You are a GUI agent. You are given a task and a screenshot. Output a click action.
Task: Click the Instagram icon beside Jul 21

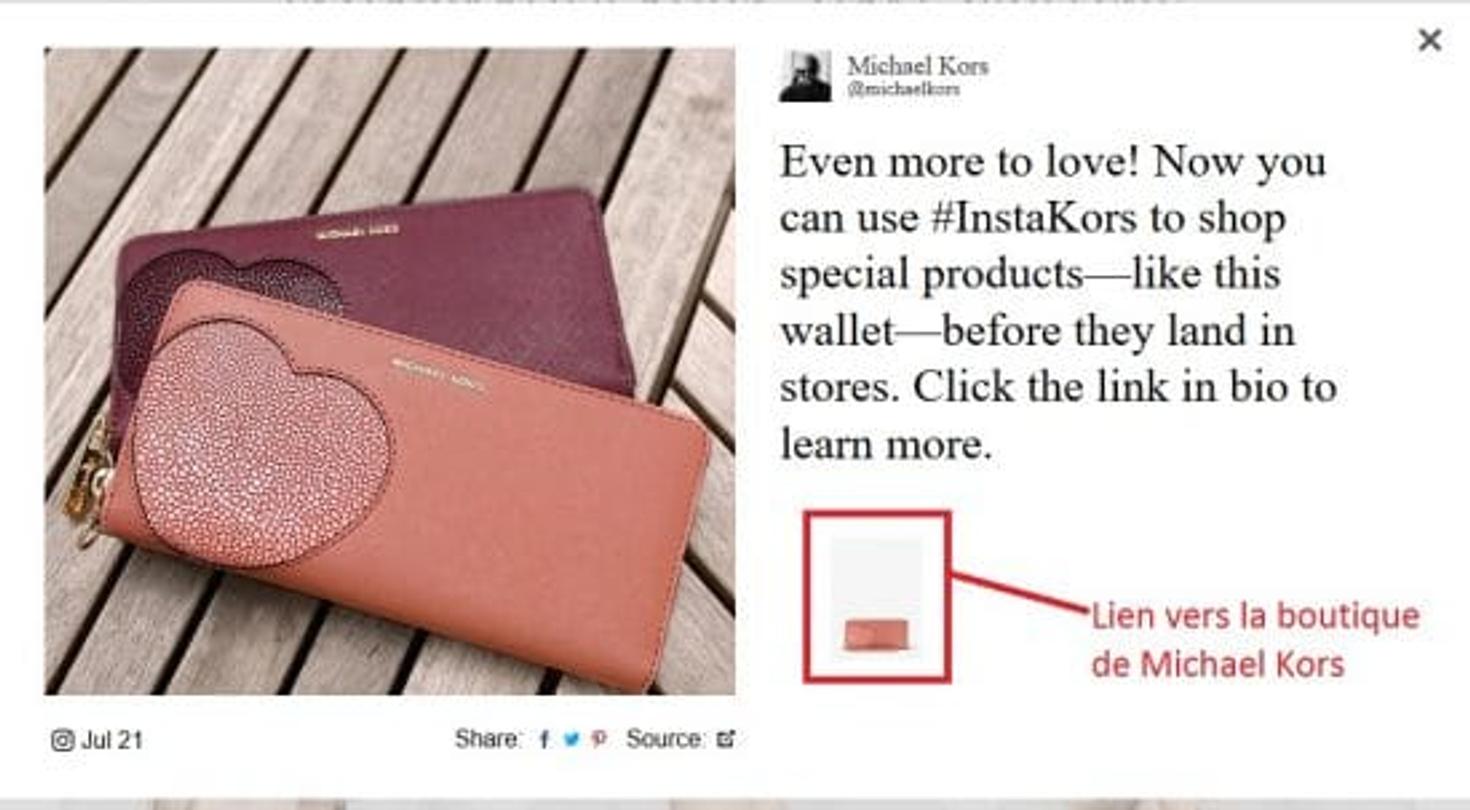pyautogui.click(x=62, y=740)
